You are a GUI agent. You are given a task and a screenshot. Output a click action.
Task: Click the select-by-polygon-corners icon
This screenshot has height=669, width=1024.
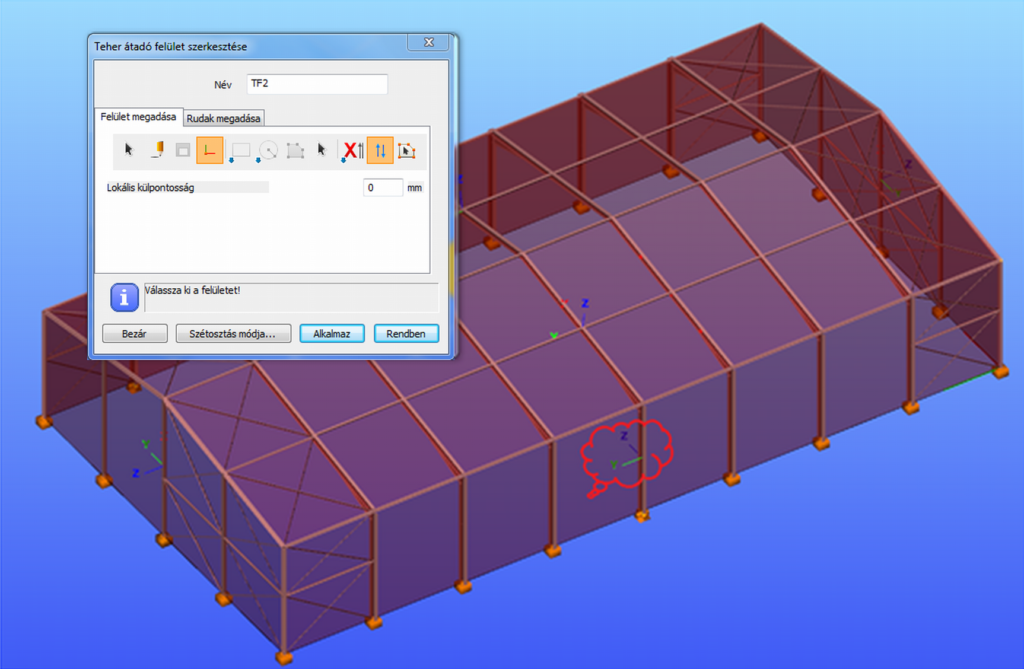406,151
